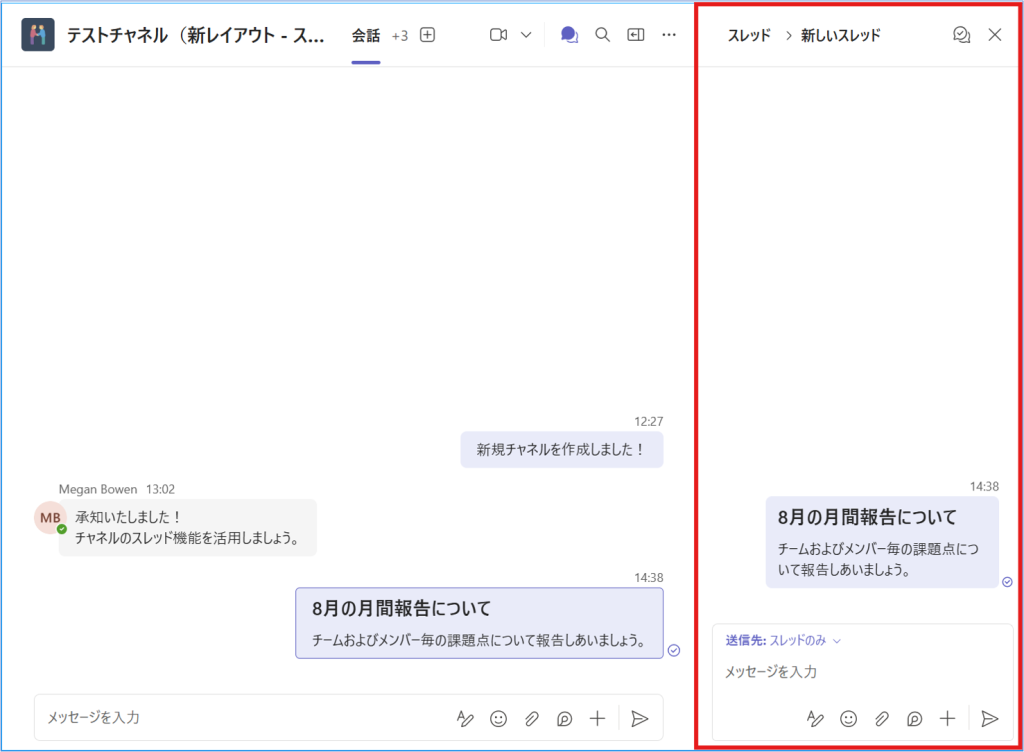Click the スレッド breadcrumb in thread pane
Viewport: 1024px width, 752px height.
[749, 35]
